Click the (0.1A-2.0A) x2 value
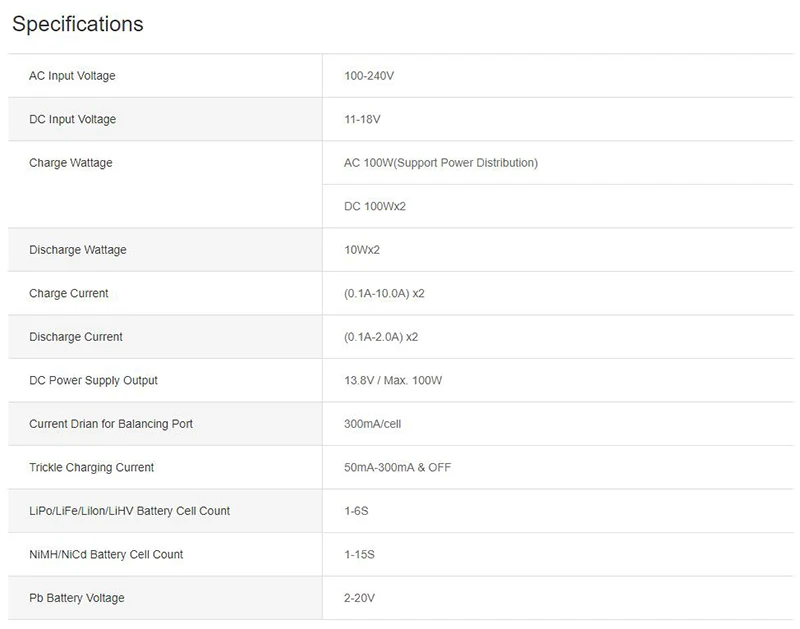 point(381,337)
